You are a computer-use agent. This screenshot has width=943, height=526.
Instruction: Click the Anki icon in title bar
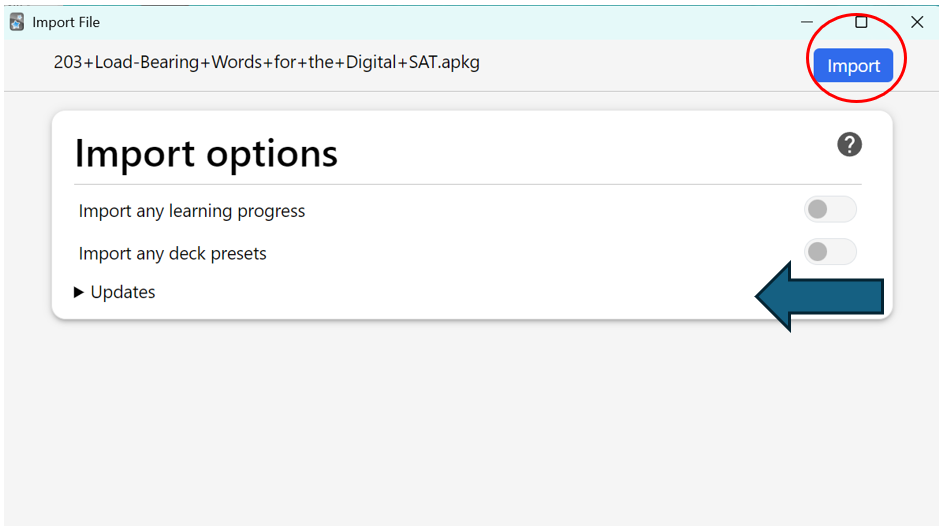click(x=17, y=22)
